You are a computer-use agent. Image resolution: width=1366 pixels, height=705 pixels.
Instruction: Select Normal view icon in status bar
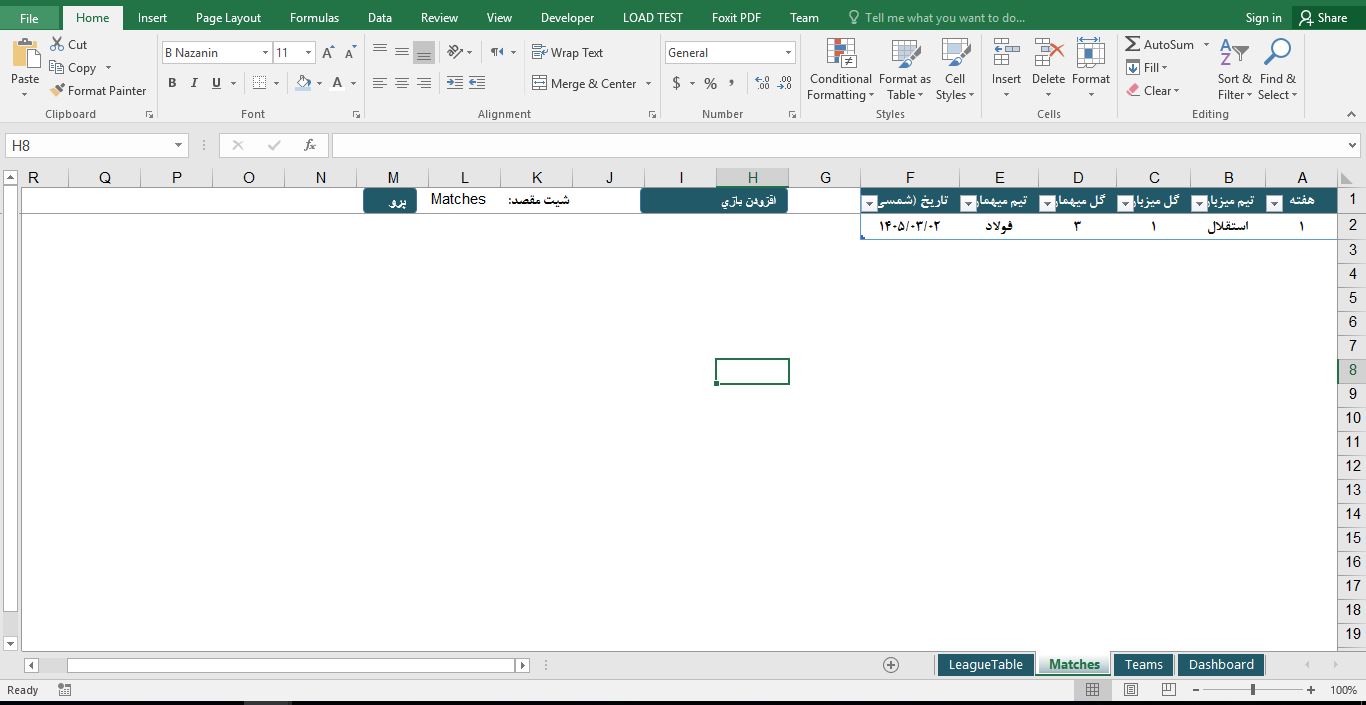tap(1093, 690)
